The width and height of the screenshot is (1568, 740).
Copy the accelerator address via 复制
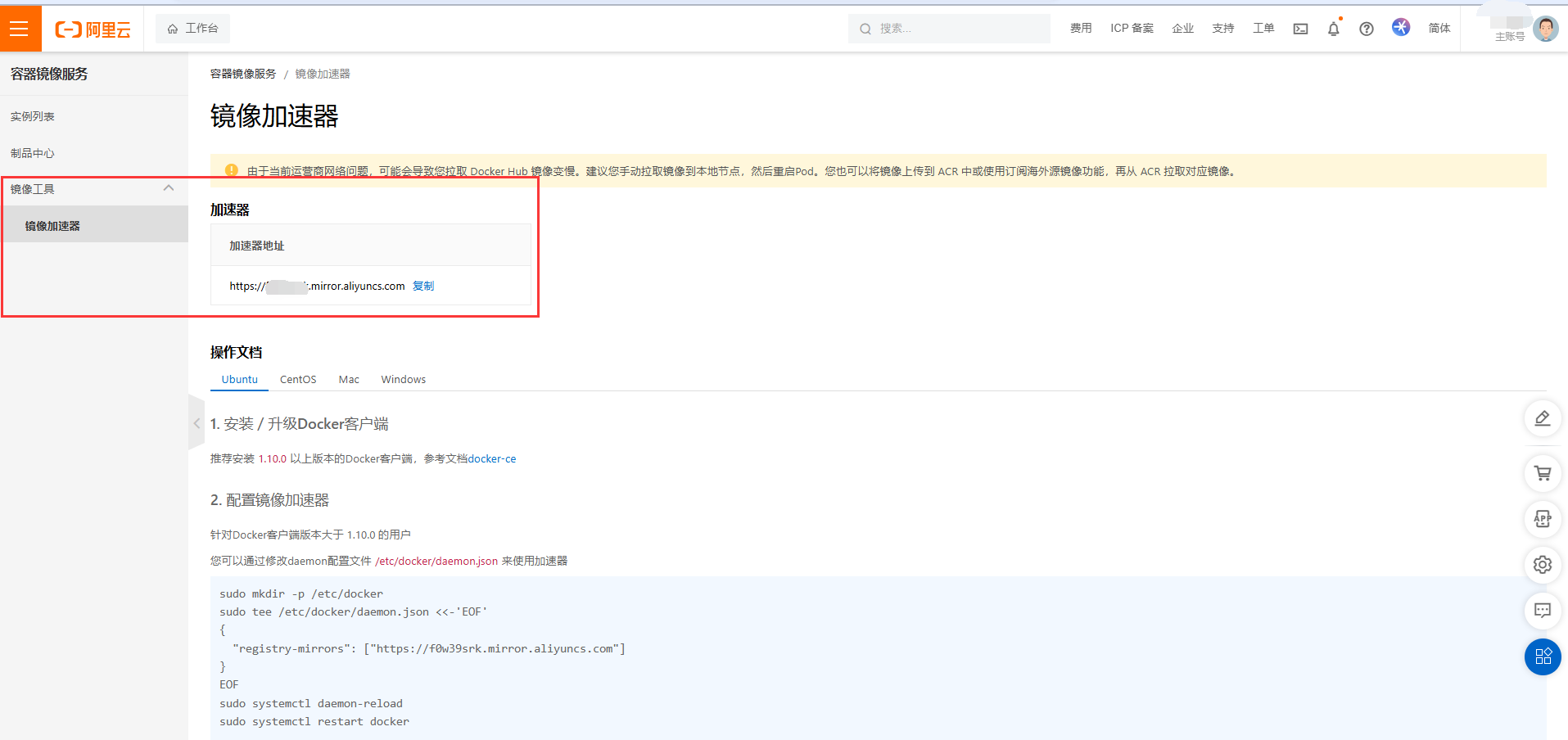click(x=423, y=286)
